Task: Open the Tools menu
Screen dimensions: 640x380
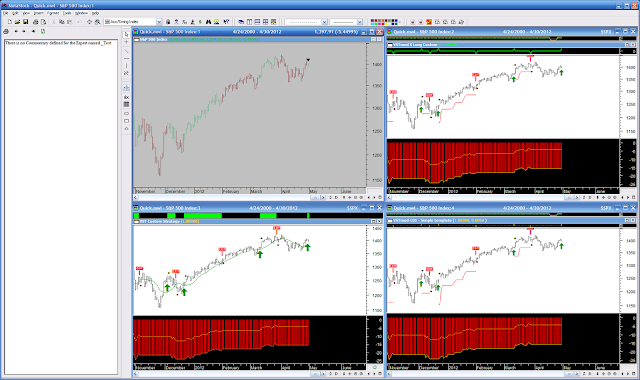Action: 67,13
